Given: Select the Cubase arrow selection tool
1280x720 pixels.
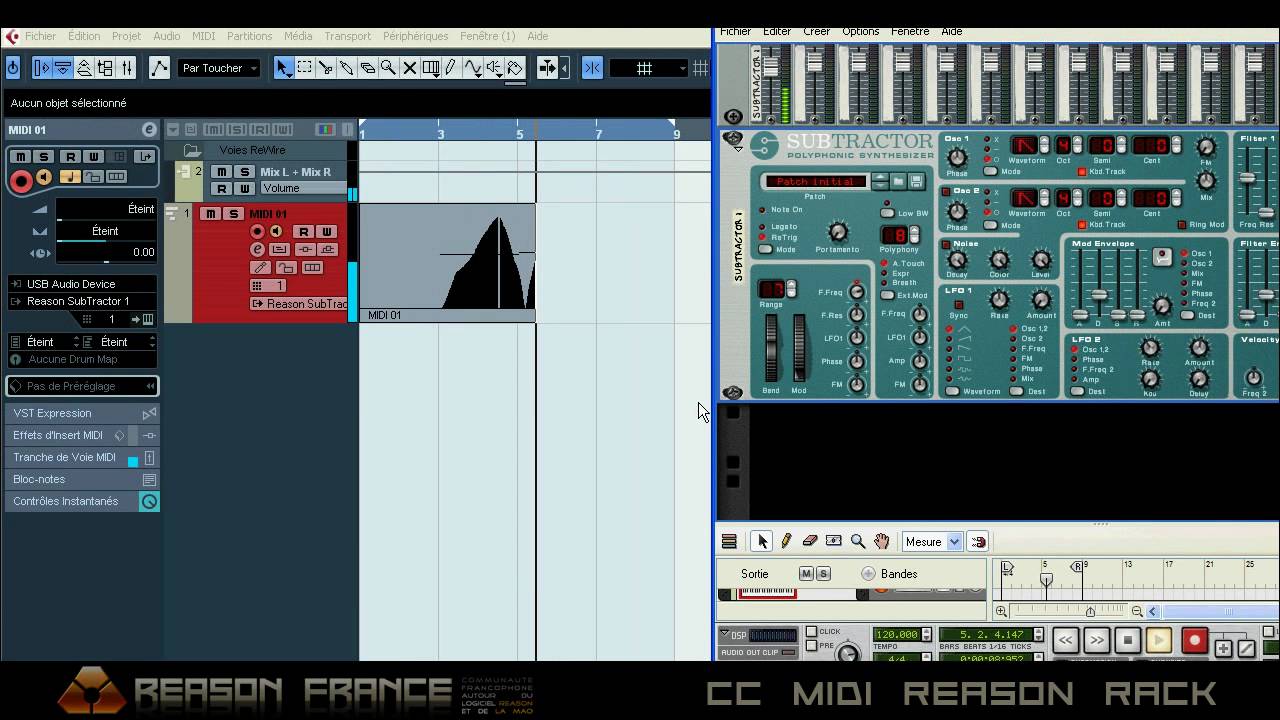Looking at the screenshot, I should [x=283, y=68].
